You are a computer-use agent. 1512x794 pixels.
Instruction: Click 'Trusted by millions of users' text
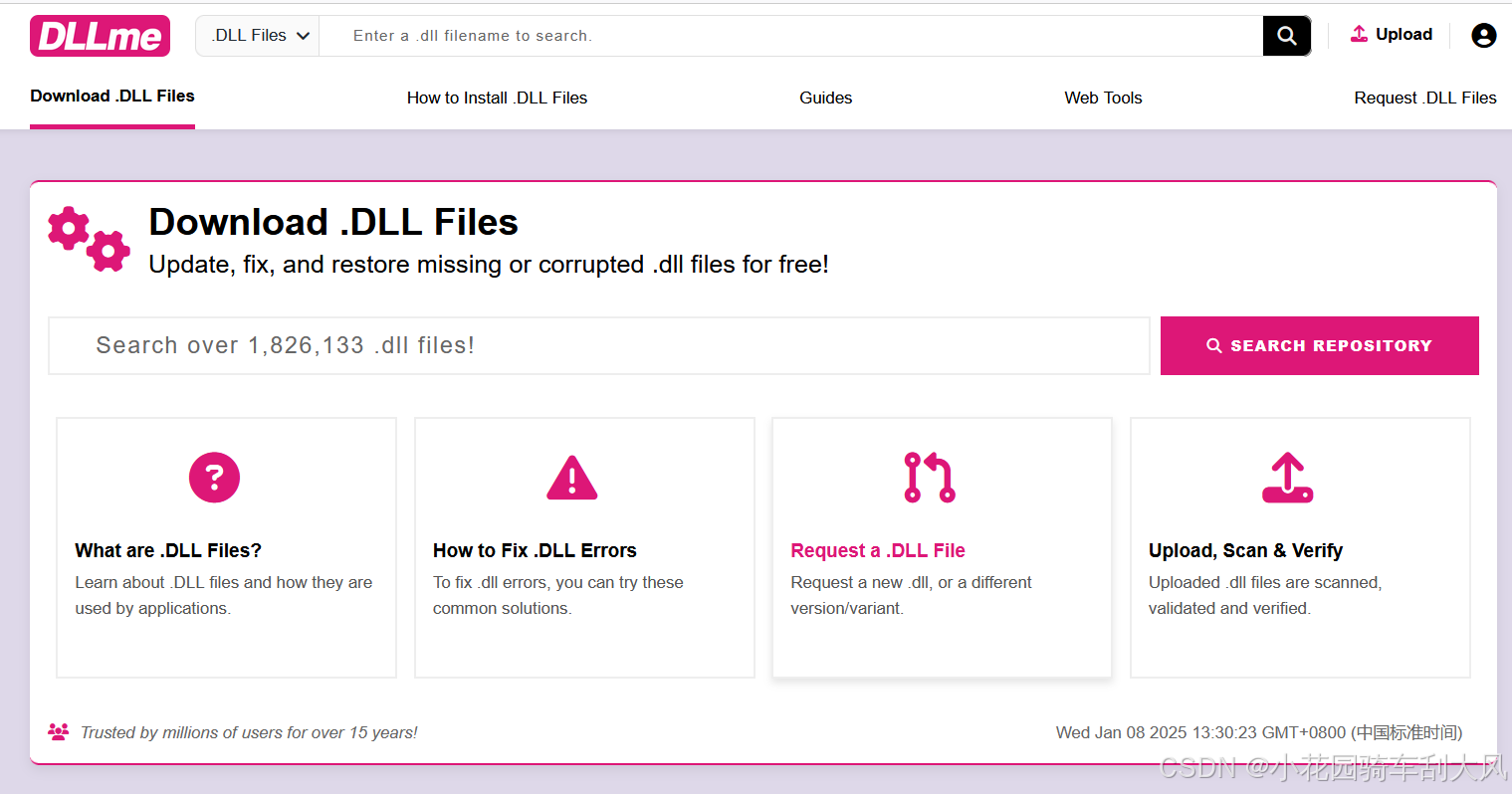coord(249,732)
